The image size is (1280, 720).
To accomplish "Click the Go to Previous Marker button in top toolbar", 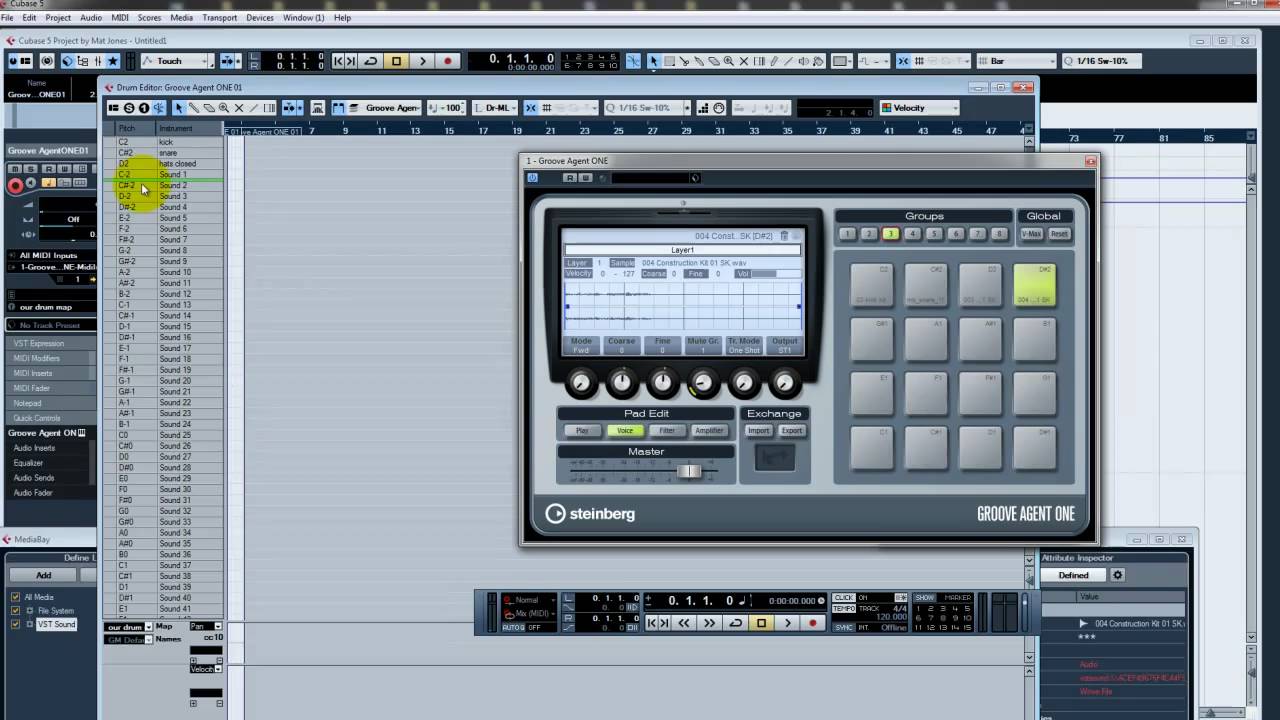I will [x=338, y=61].
